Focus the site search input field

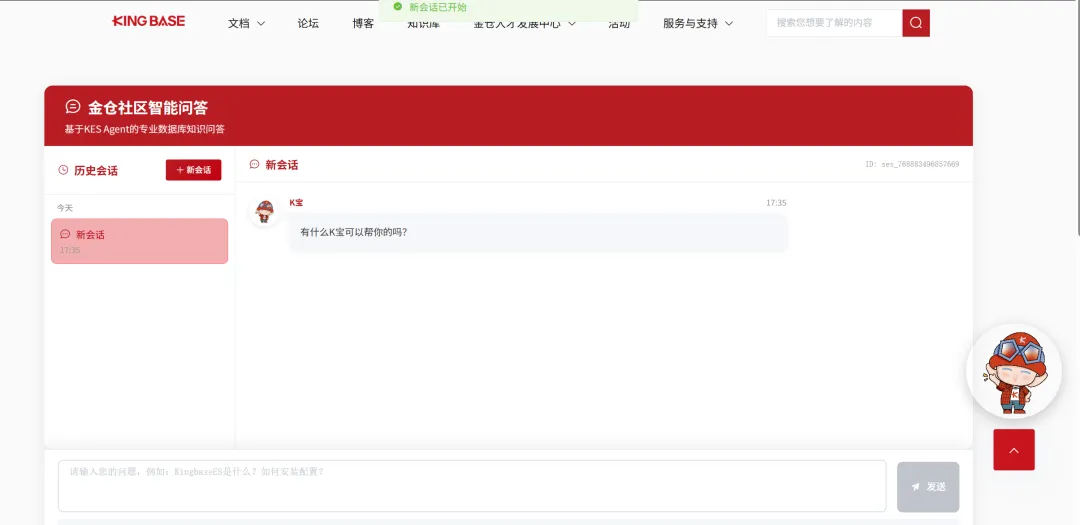[834, 23]
